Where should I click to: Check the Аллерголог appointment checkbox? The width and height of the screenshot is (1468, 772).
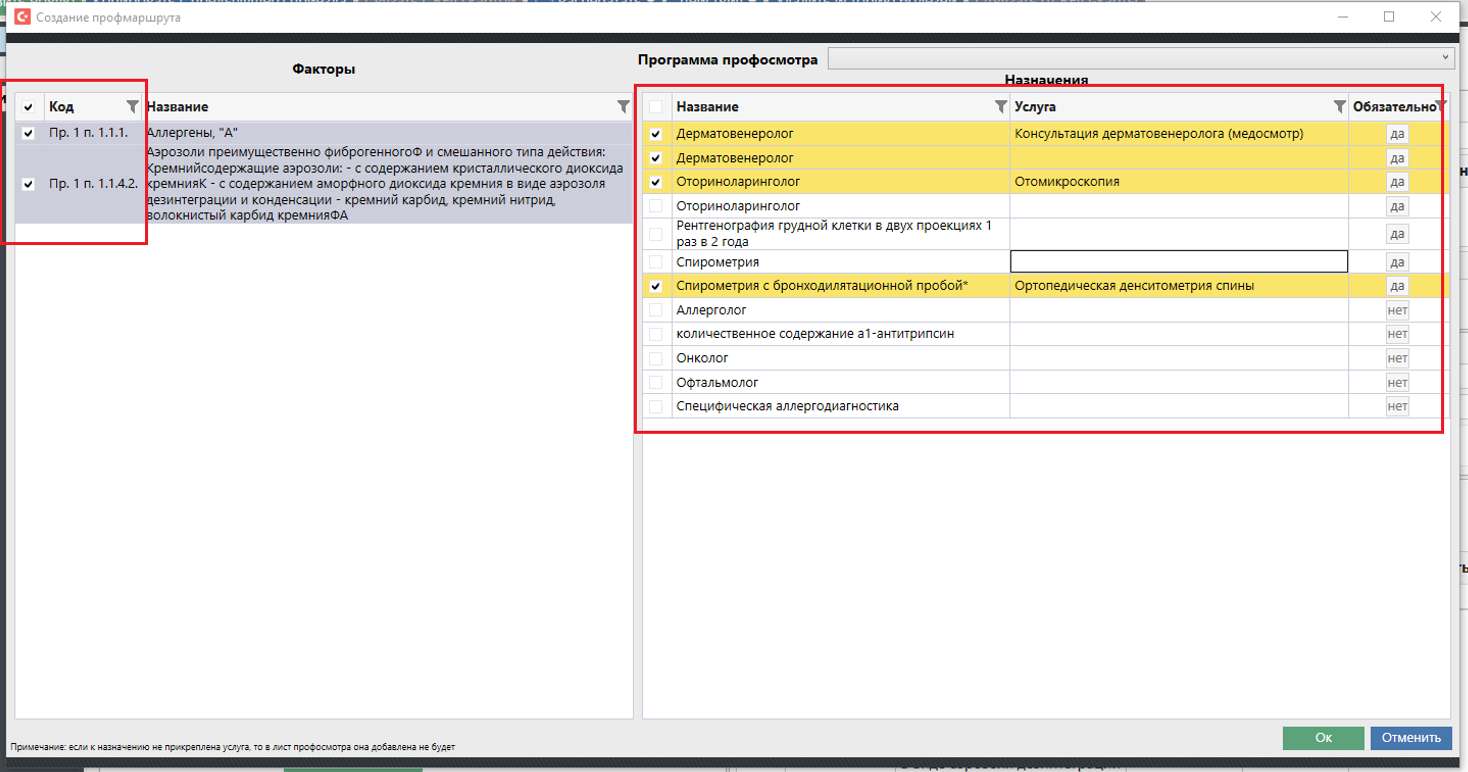(656, 310)
